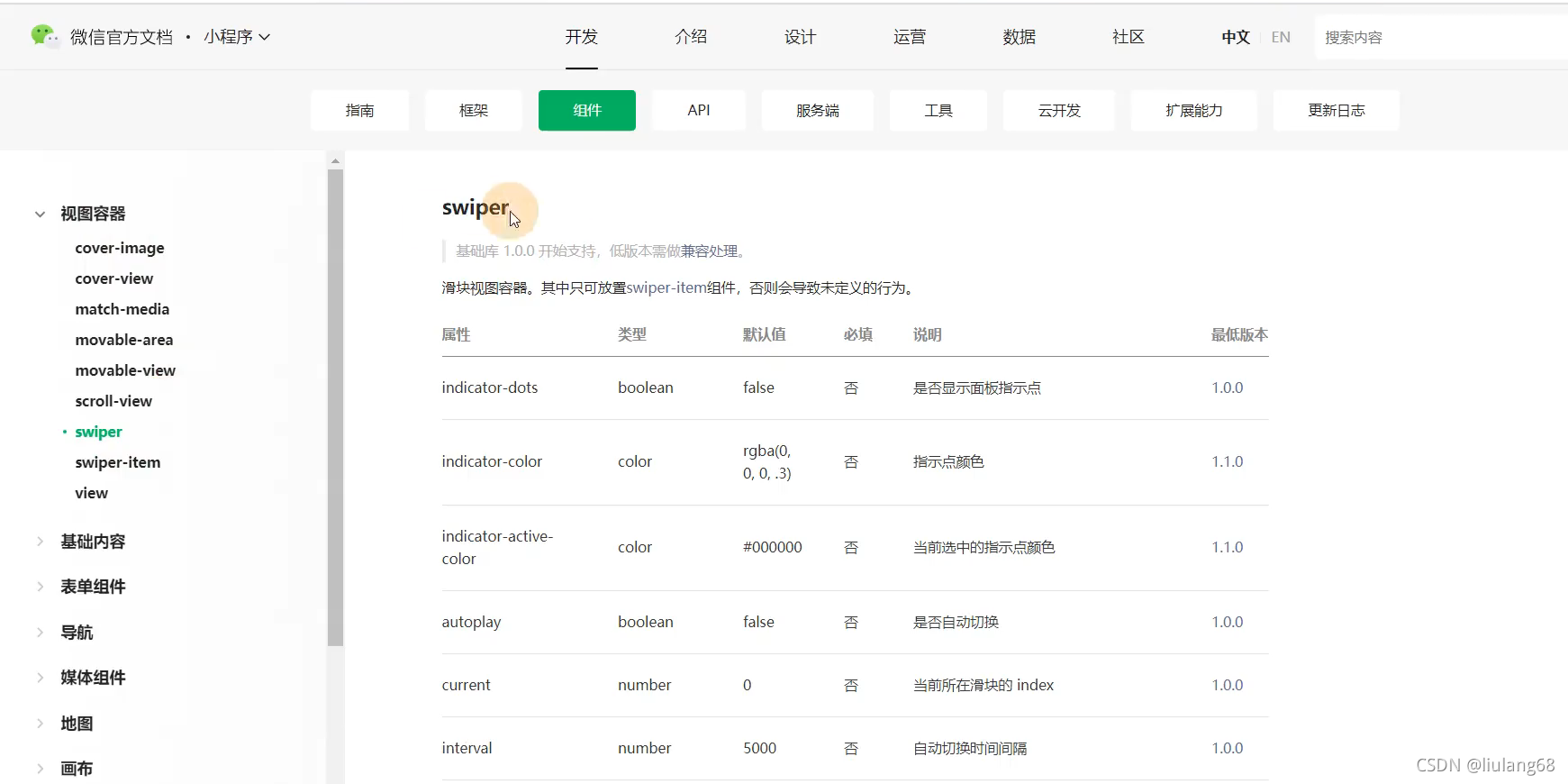The image size is (1568, 784).
Task: Focus the 搜索内容 search field
Action: tap(1441, 38)
